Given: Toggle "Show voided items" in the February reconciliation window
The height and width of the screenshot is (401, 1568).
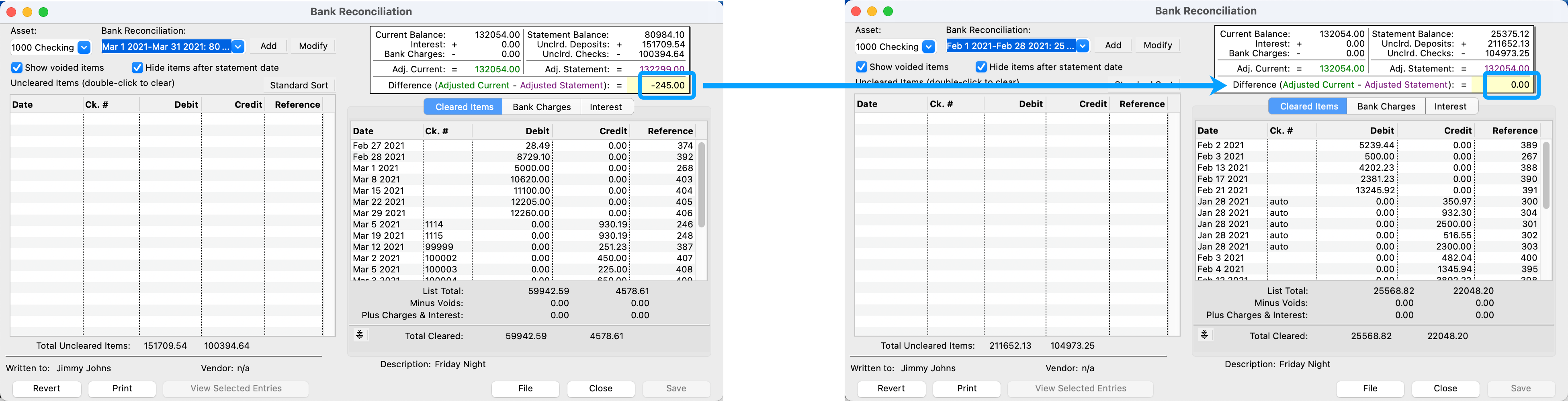Looking at the screenshot, I should point(861,67).
